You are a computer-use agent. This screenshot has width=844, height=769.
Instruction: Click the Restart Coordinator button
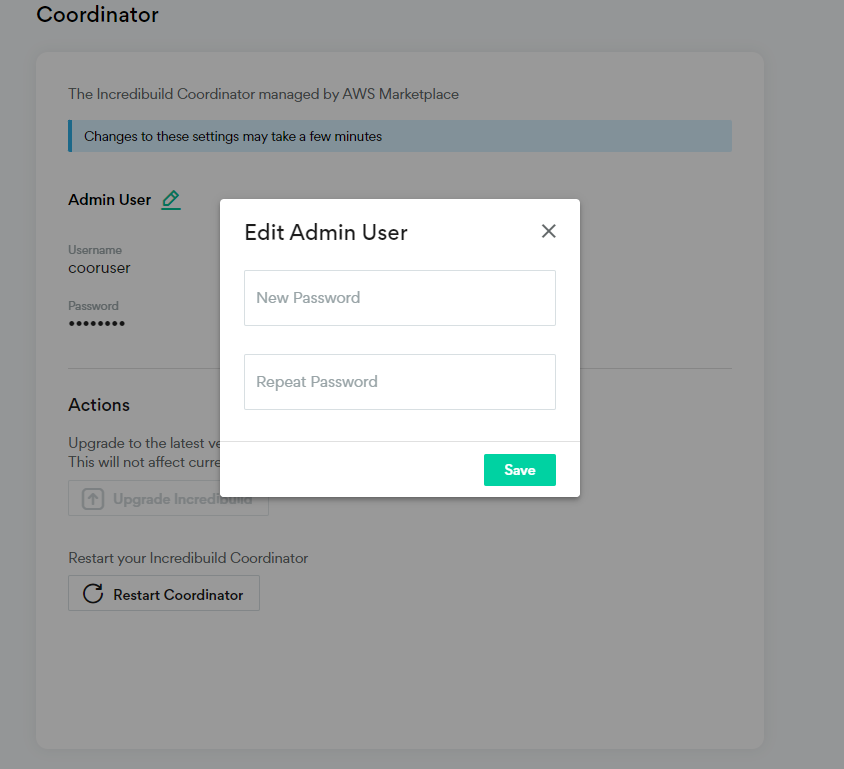coord(164,593)
